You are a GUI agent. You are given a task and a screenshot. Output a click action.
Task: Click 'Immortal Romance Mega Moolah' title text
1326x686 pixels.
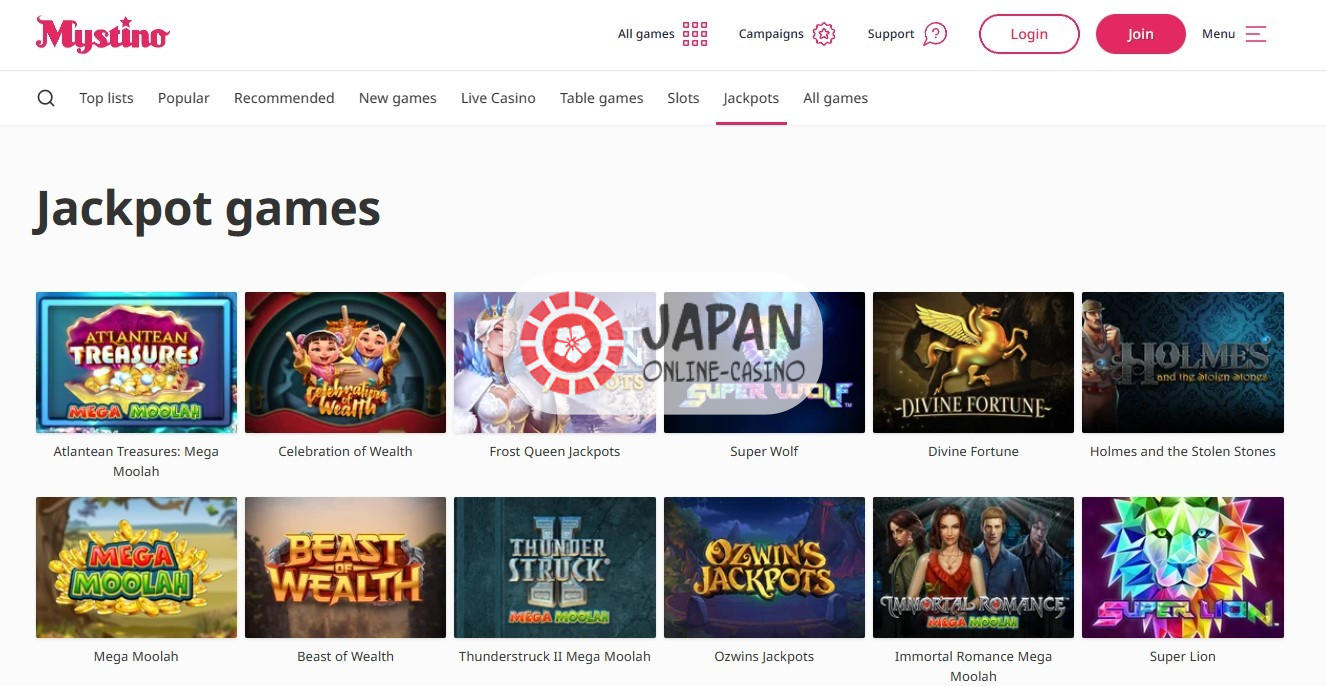click(x=973, y=666)
